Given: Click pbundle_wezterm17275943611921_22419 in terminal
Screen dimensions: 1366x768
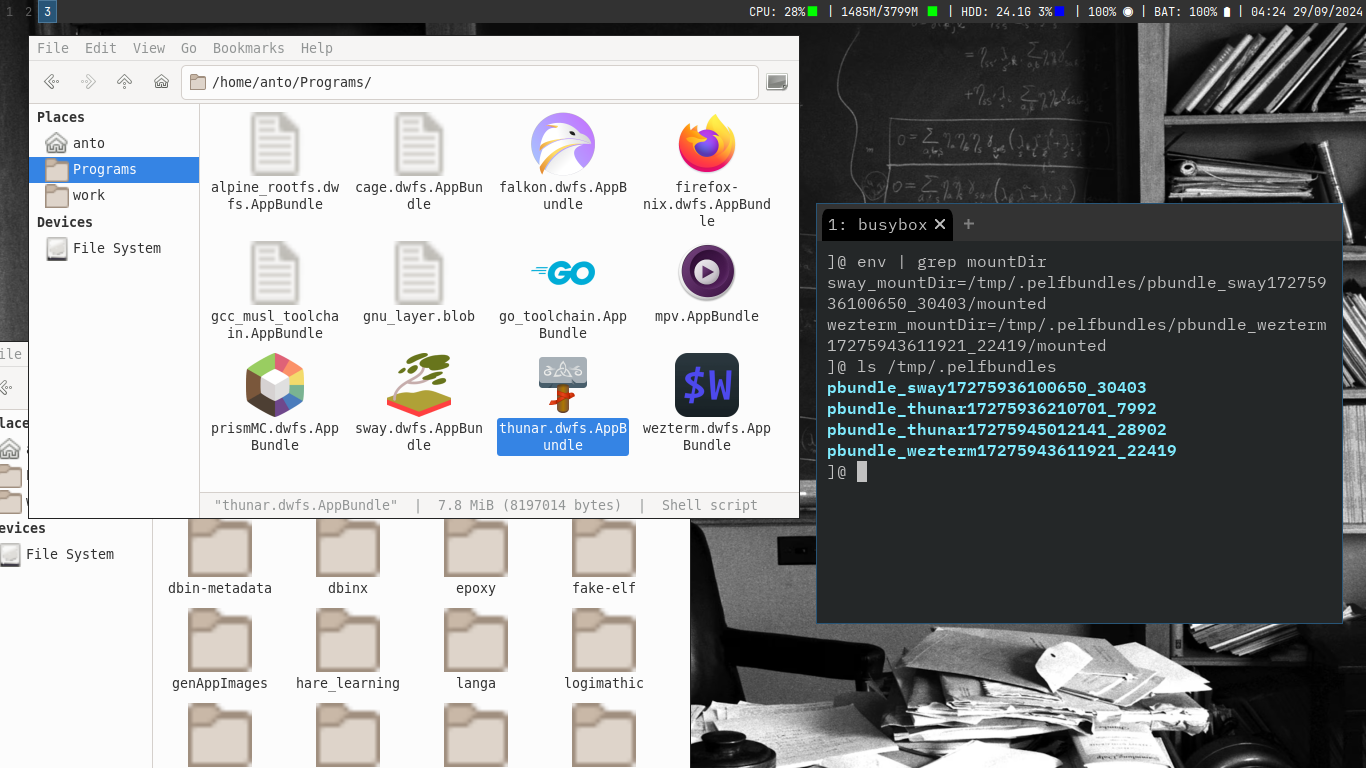Looking at the screenshot, I should pos(1002,451).
